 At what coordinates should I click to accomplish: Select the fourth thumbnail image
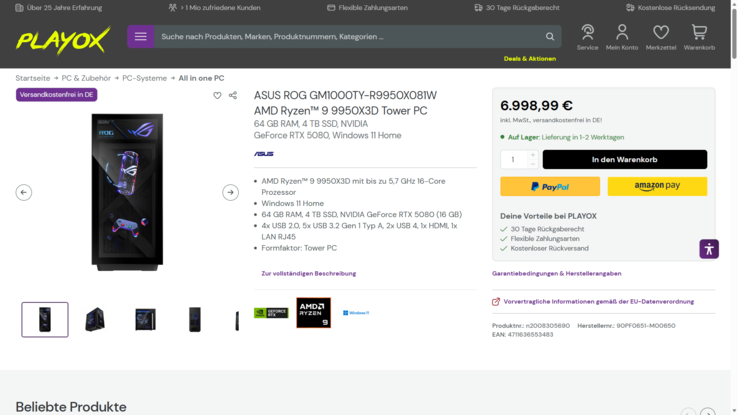(195, 319)
